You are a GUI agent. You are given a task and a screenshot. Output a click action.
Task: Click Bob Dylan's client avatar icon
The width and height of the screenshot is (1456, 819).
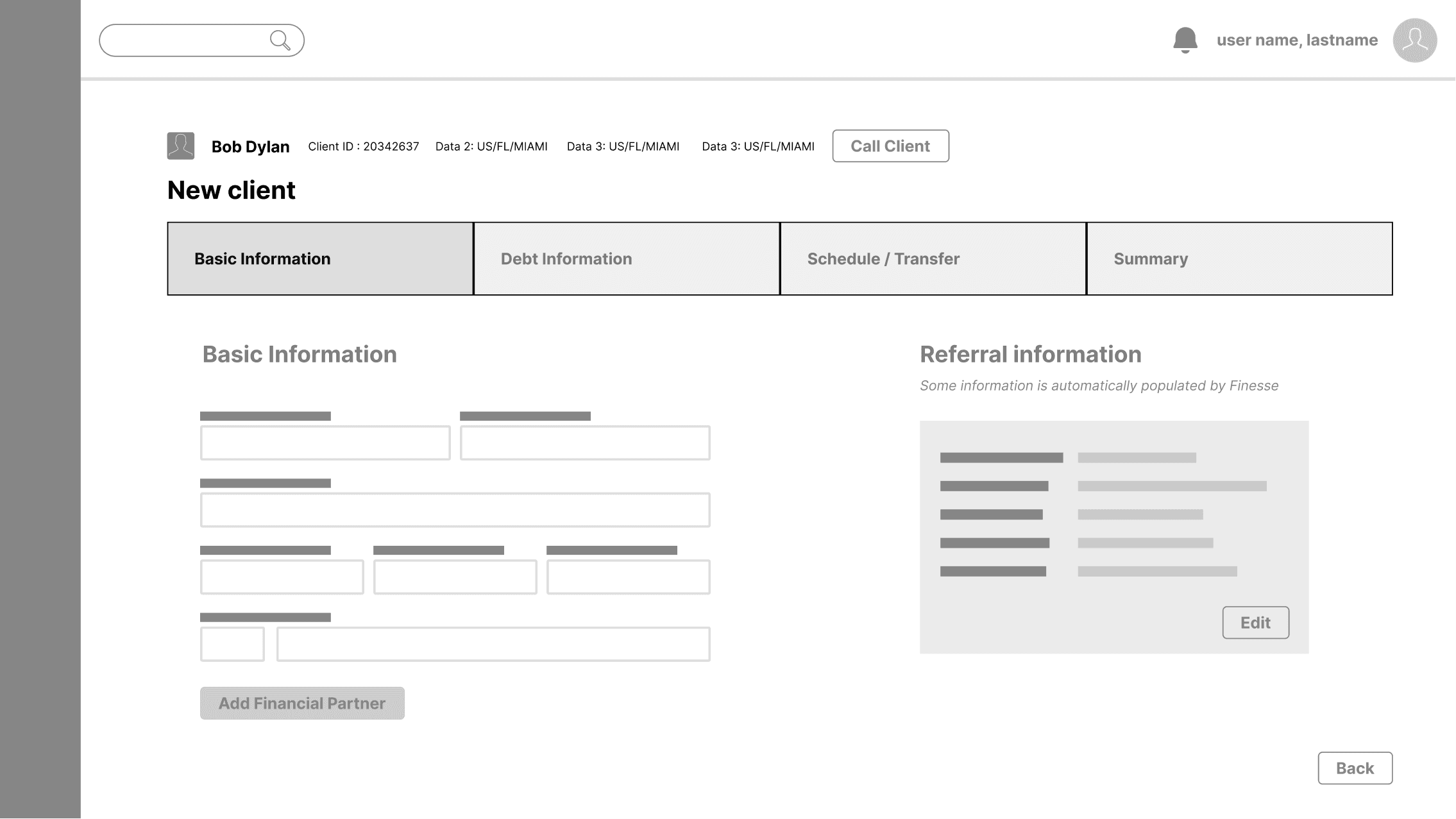pos(181,146)
